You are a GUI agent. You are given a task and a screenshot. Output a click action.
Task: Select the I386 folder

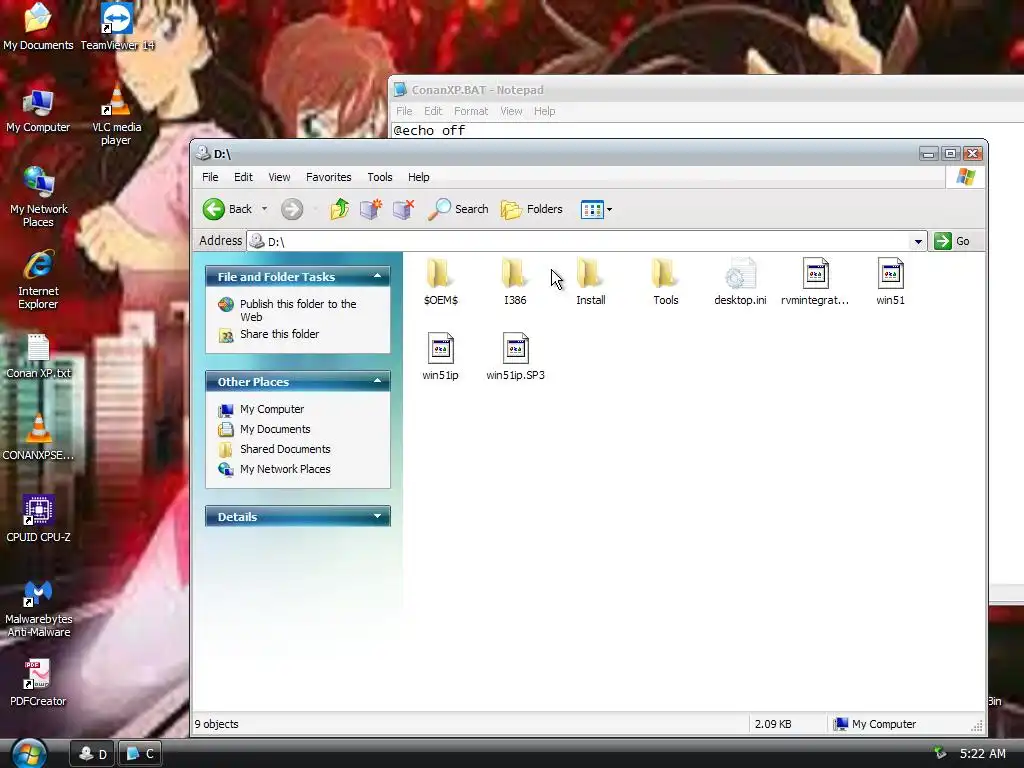[x=515, y=281]
